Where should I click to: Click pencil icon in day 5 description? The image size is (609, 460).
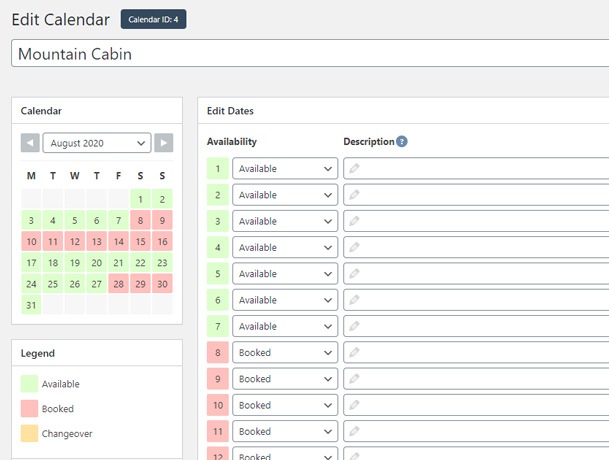coord(354,274)
